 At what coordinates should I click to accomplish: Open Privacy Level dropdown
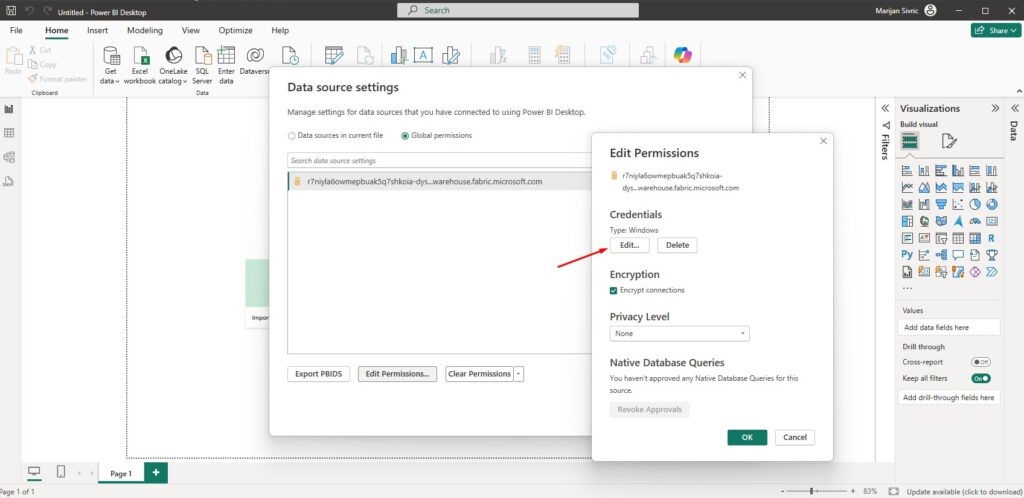pos(679,334)
